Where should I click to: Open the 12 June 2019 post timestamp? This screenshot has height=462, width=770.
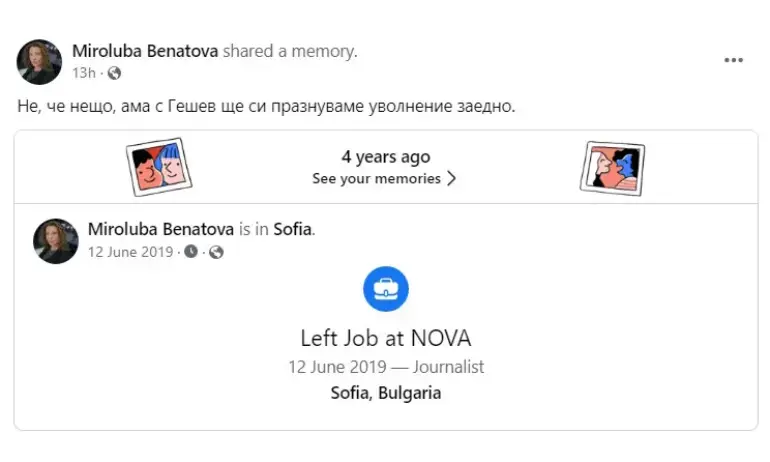130,252
